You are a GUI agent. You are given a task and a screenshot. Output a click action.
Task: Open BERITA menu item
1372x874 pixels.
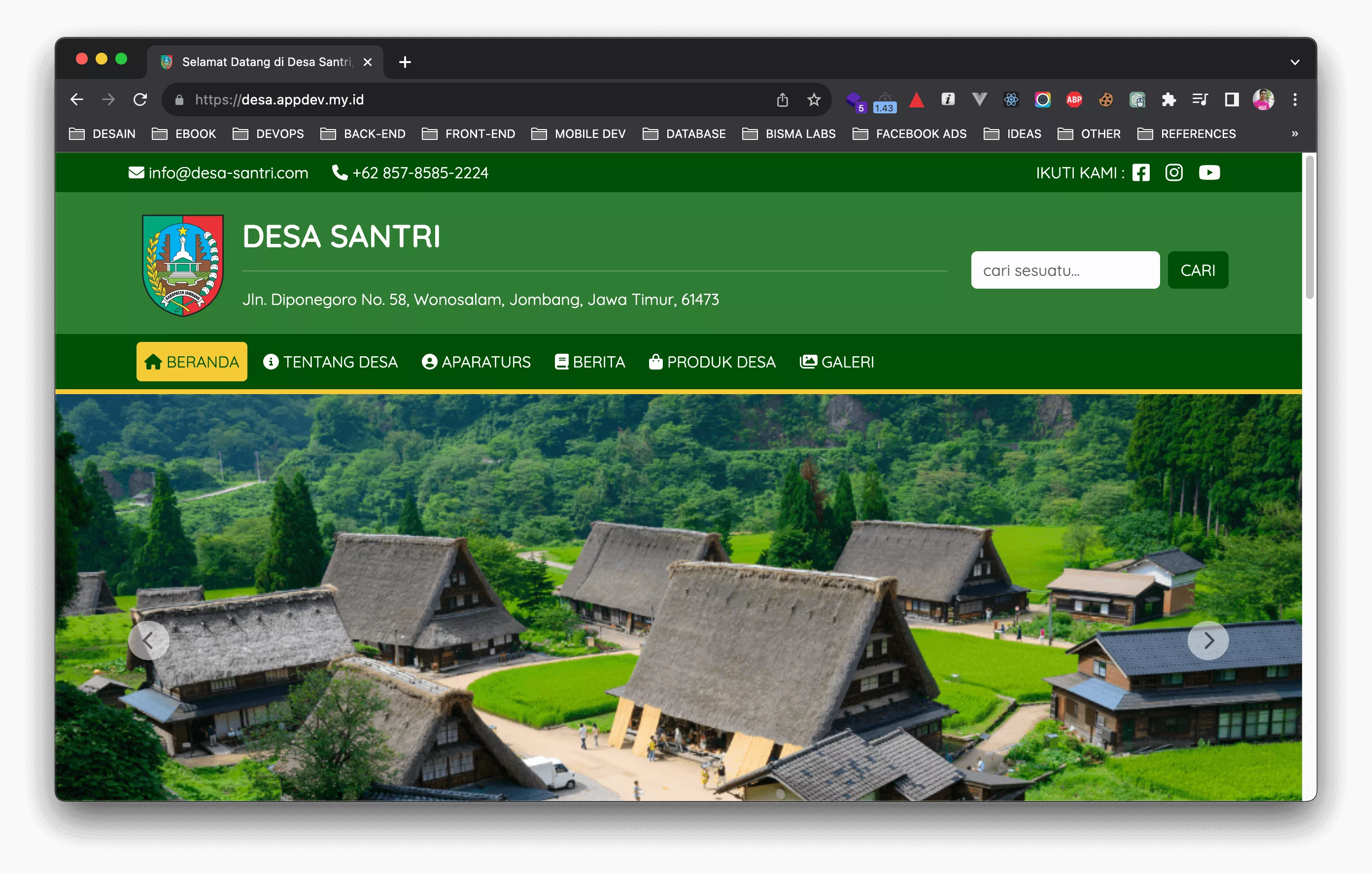(x=590, y=362)
